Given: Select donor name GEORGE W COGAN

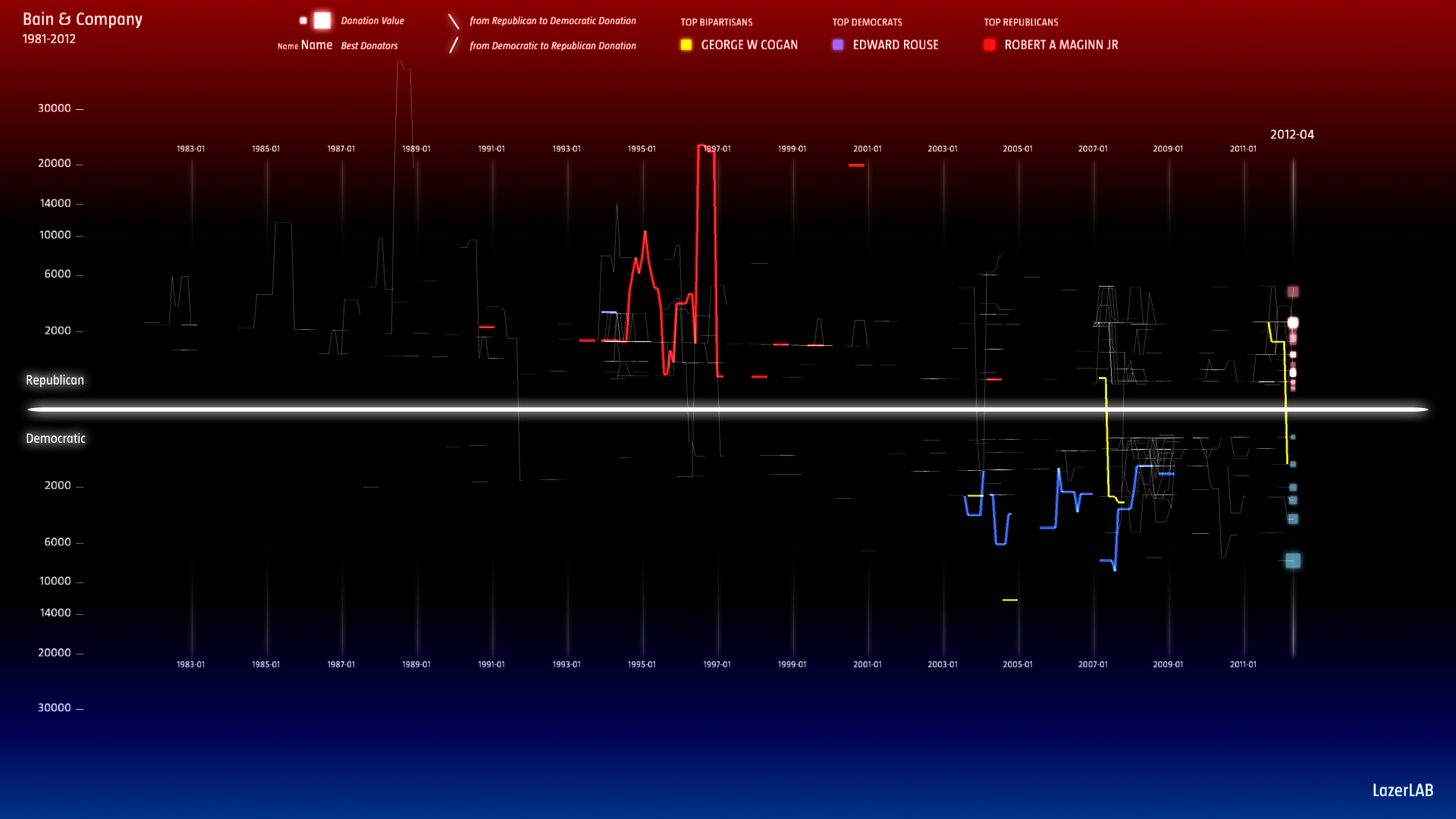Looking at the screenshot, I should (749, 45).
